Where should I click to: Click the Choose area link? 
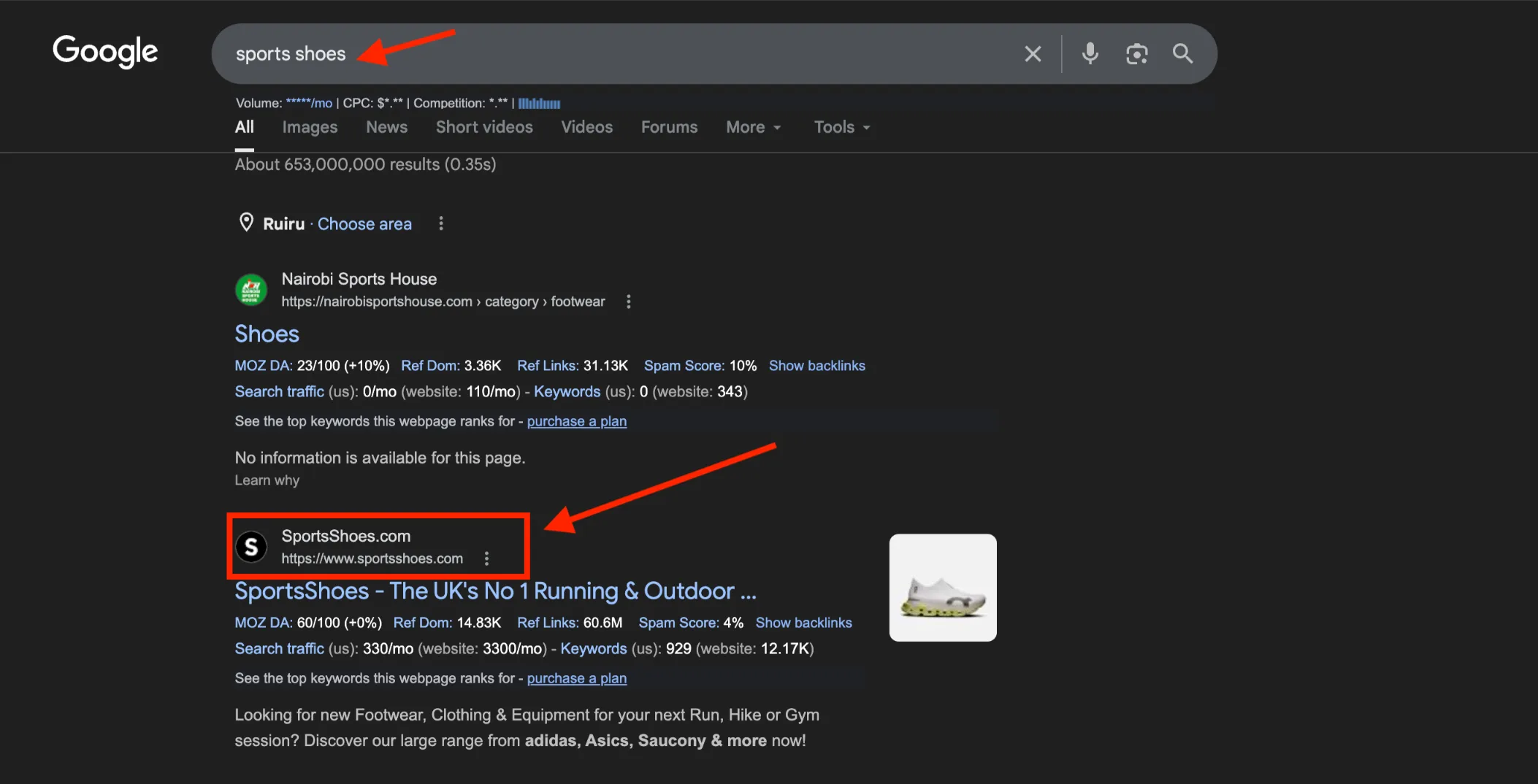[364, 224]
